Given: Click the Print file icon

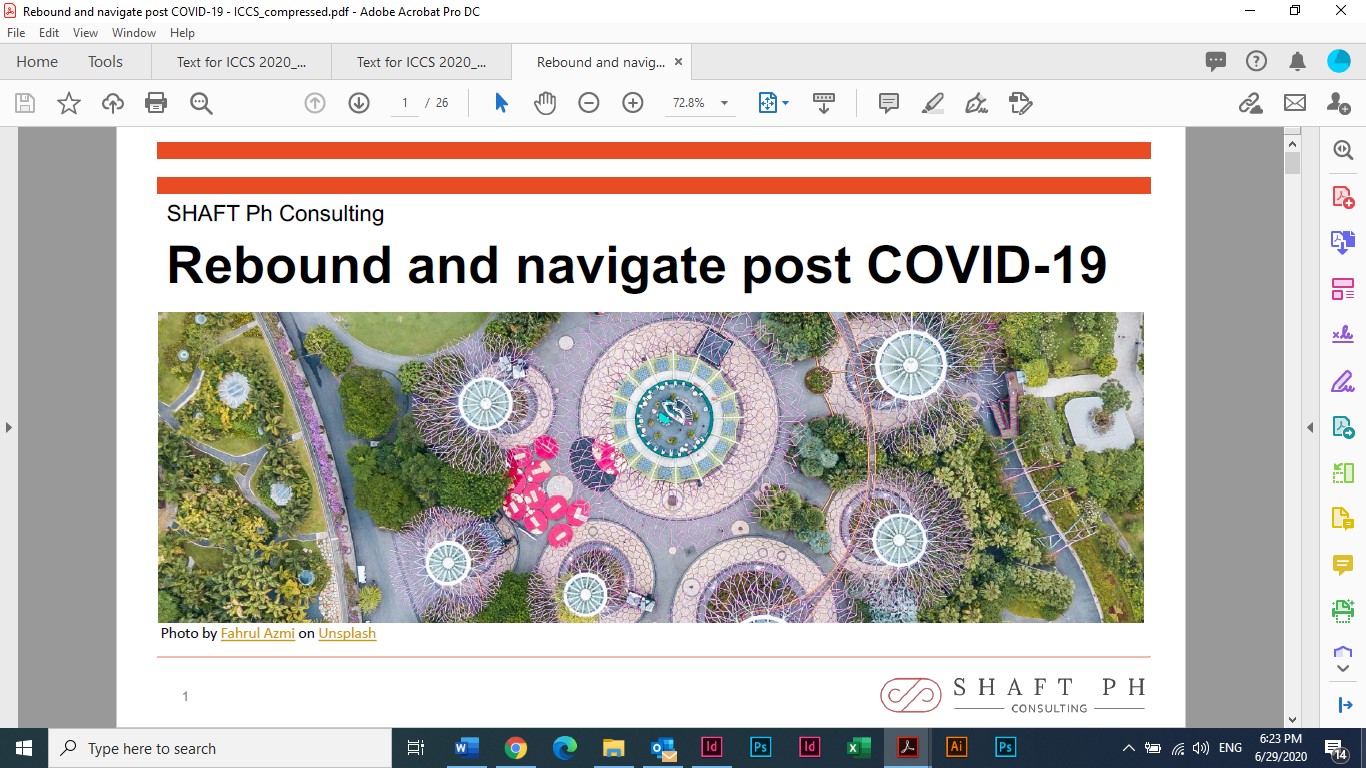Looking at the screenshot, I should click(155, 103).
